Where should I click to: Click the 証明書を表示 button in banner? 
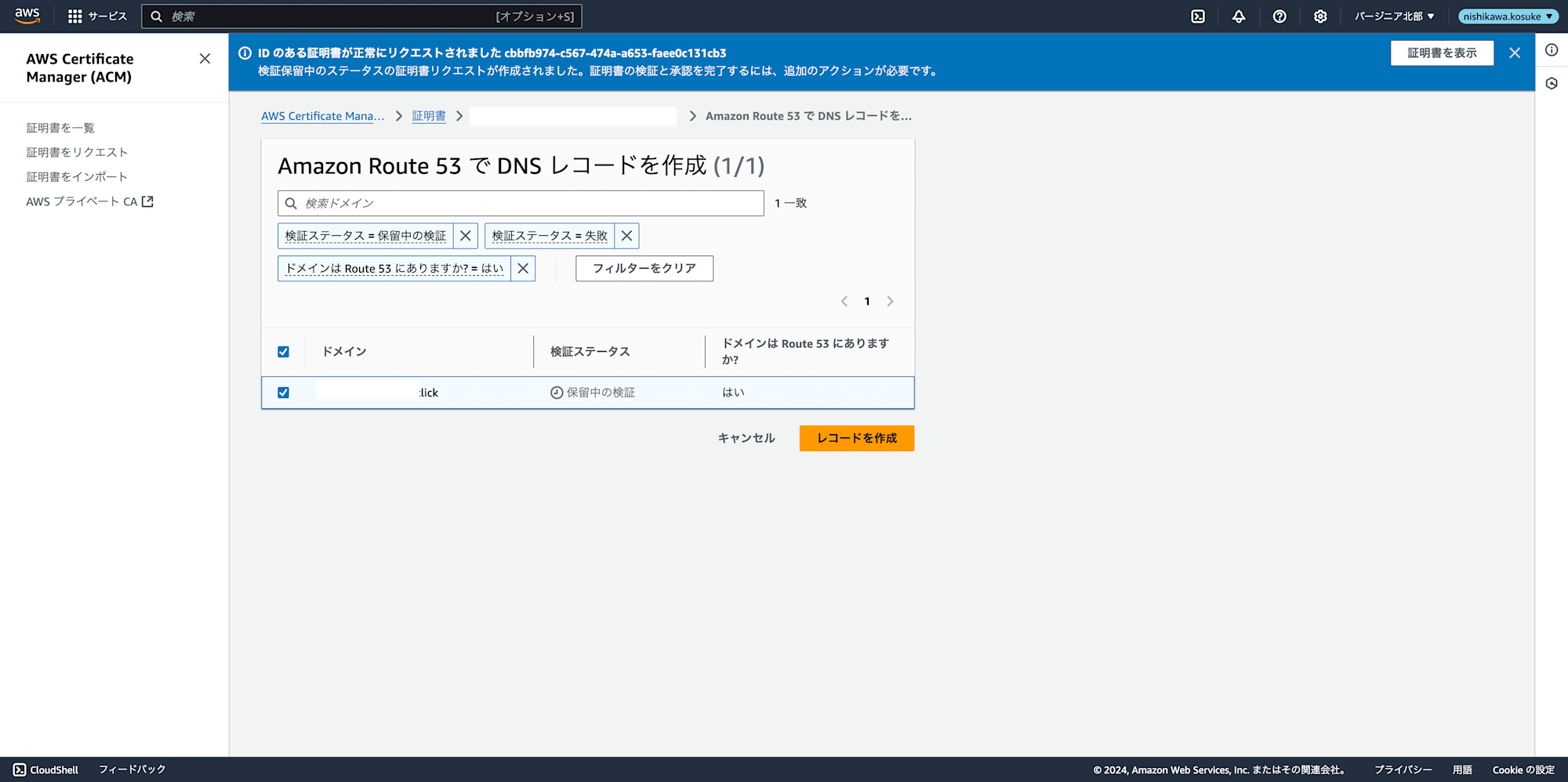tap(1442, 53)
